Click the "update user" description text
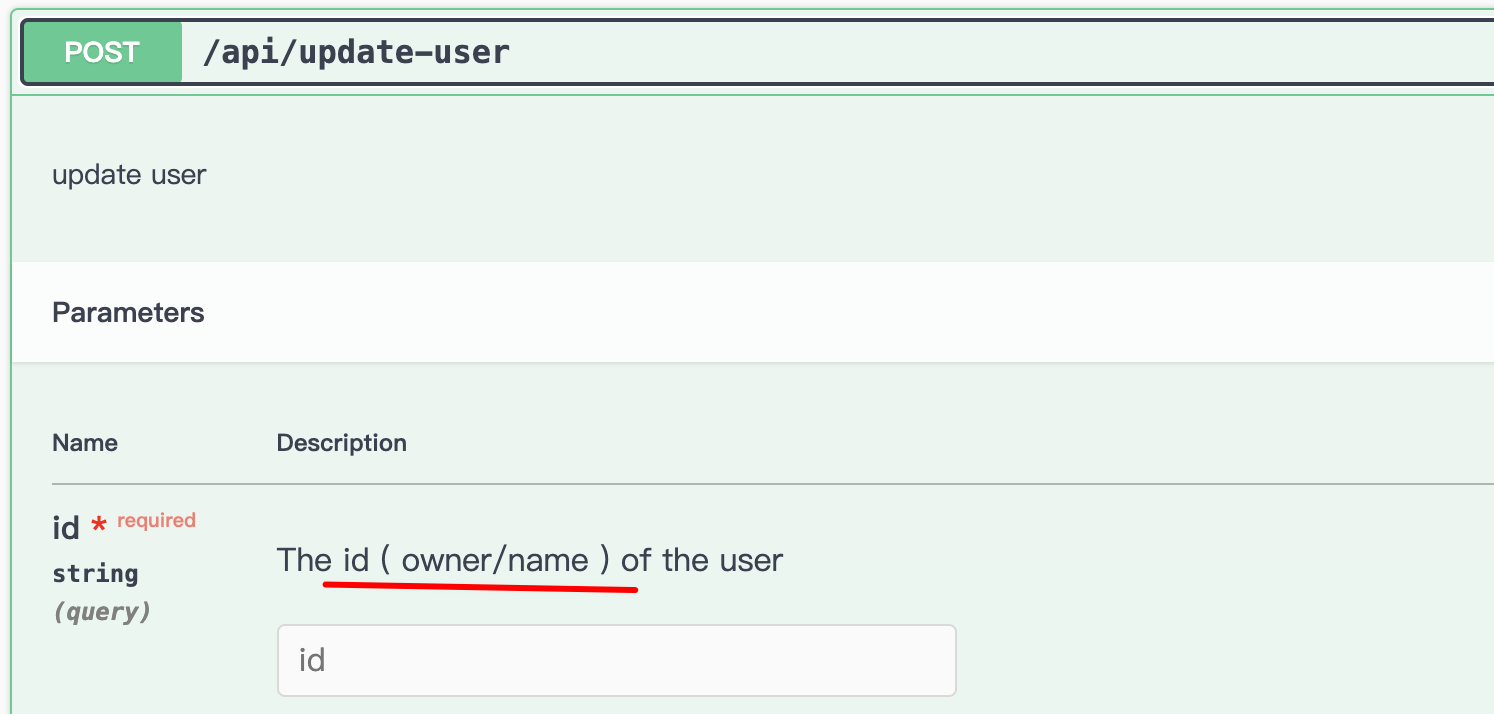The image size is (1494, 714). [129, 175]
